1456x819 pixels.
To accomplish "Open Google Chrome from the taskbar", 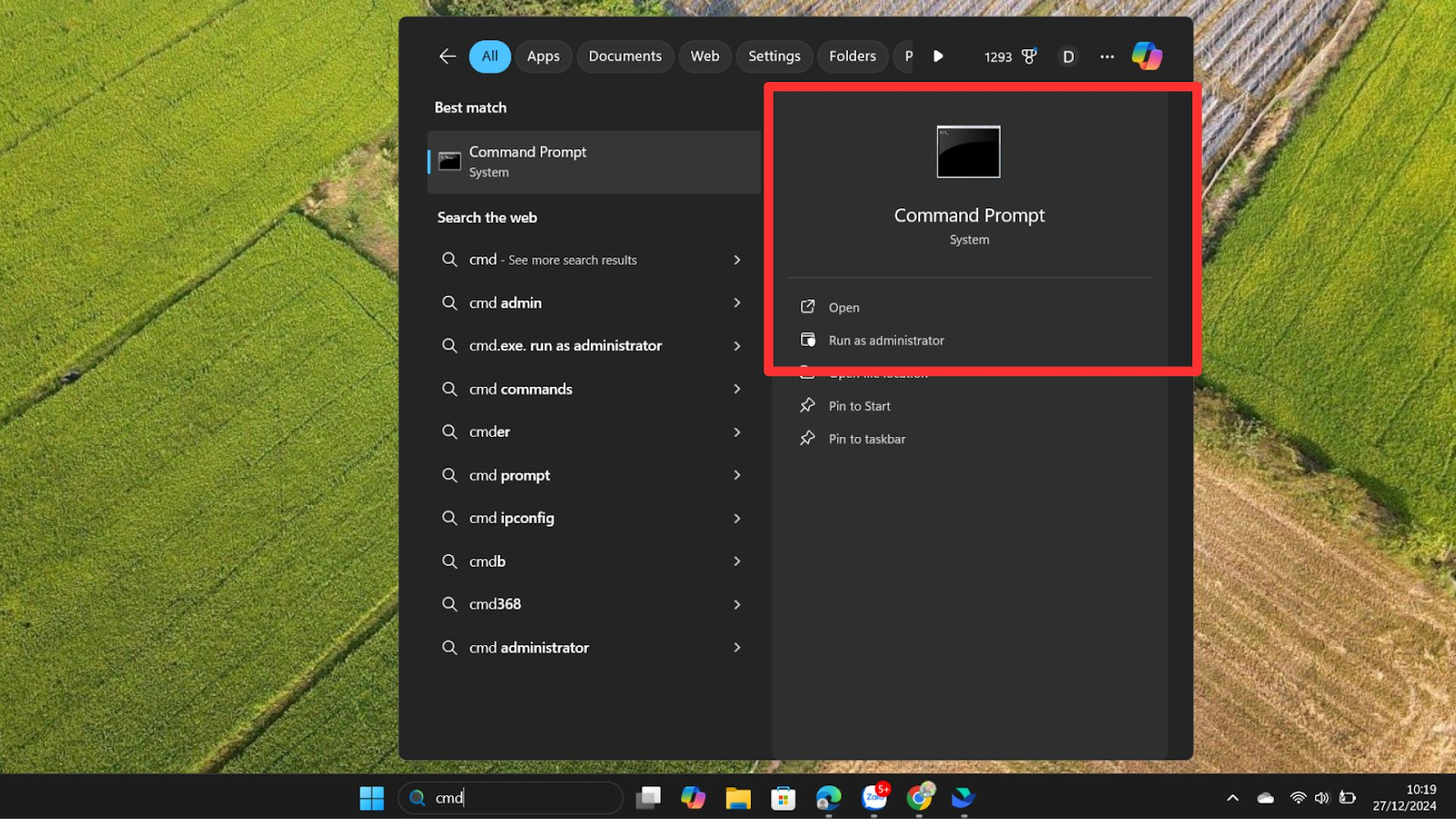I will [920, 797].
